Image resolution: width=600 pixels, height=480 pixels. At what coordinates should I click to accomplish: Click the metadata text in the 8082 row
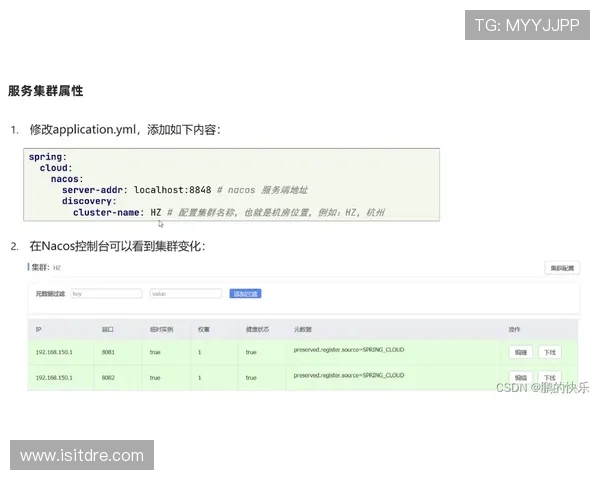pos(349,376)
